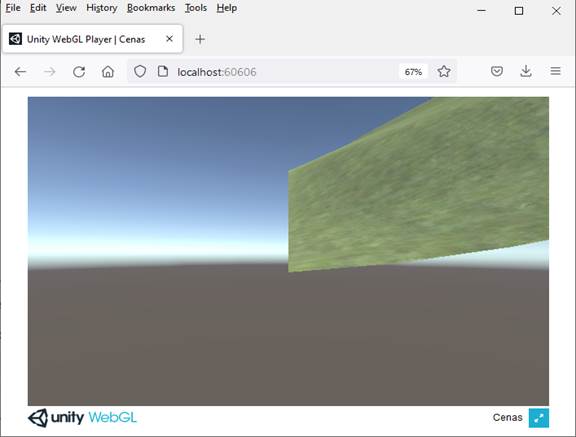The width and height of the screenshot is (576, 437).
Task: Reload the current page
Action: [79, 72]
